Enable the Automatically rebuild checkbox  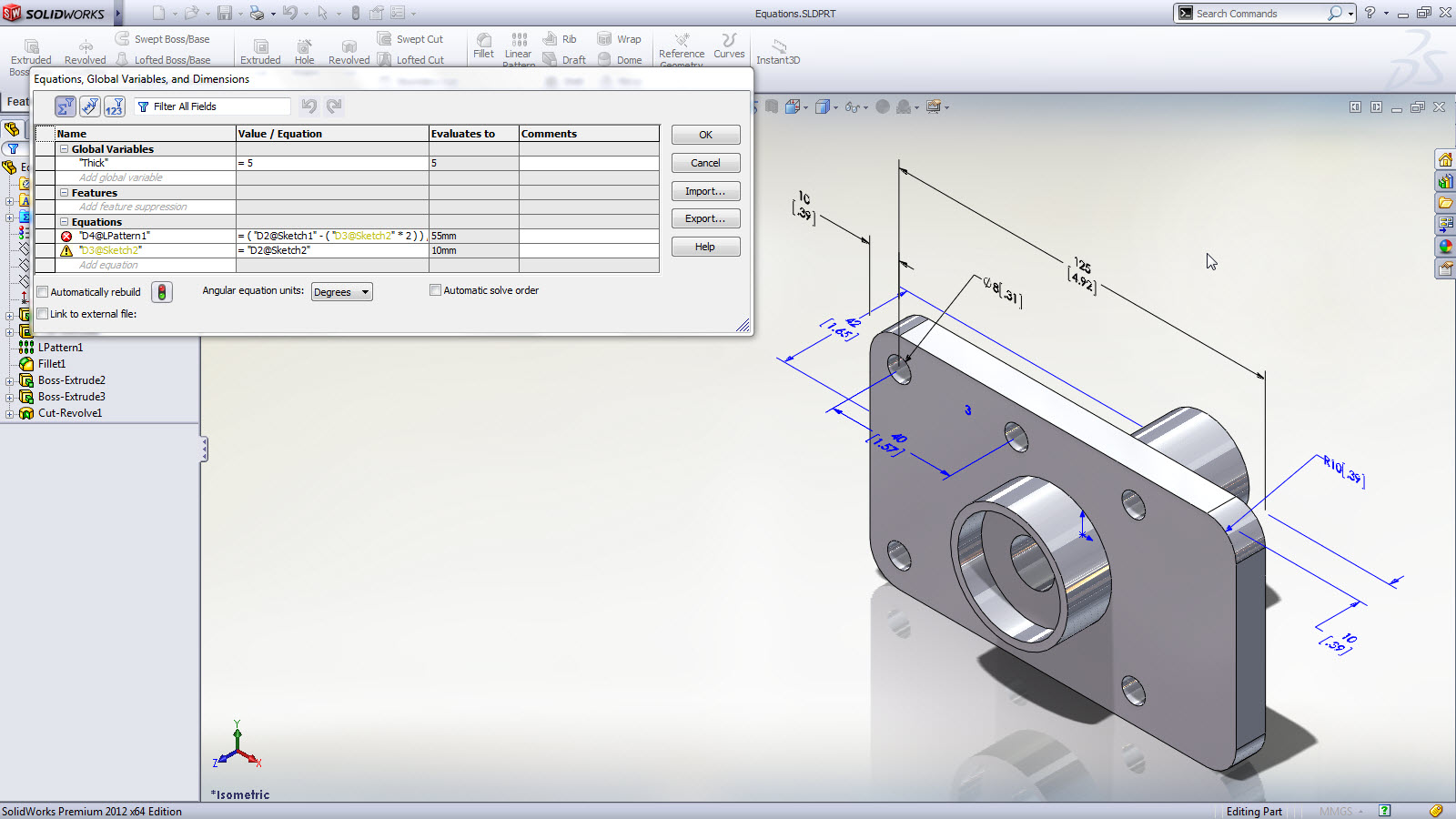43,292
